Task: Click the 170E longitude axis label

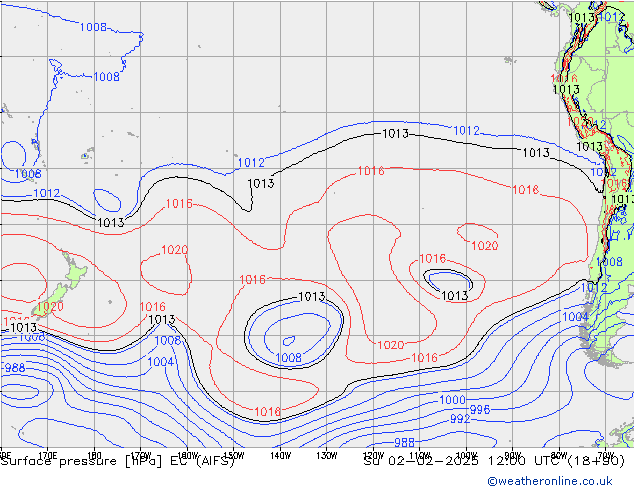Action: [x=48, y=454]
